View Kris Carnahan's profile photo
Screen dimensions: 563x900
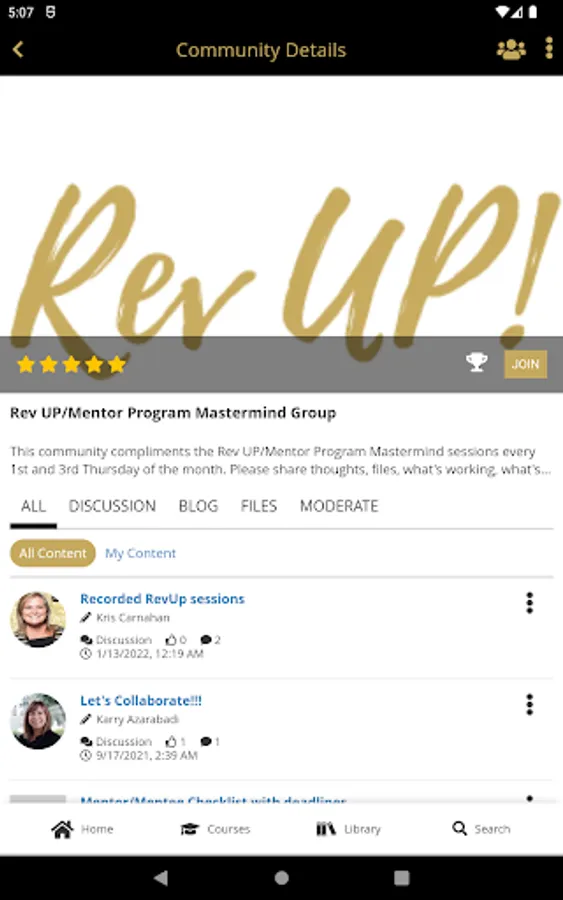tap(38, 619)
